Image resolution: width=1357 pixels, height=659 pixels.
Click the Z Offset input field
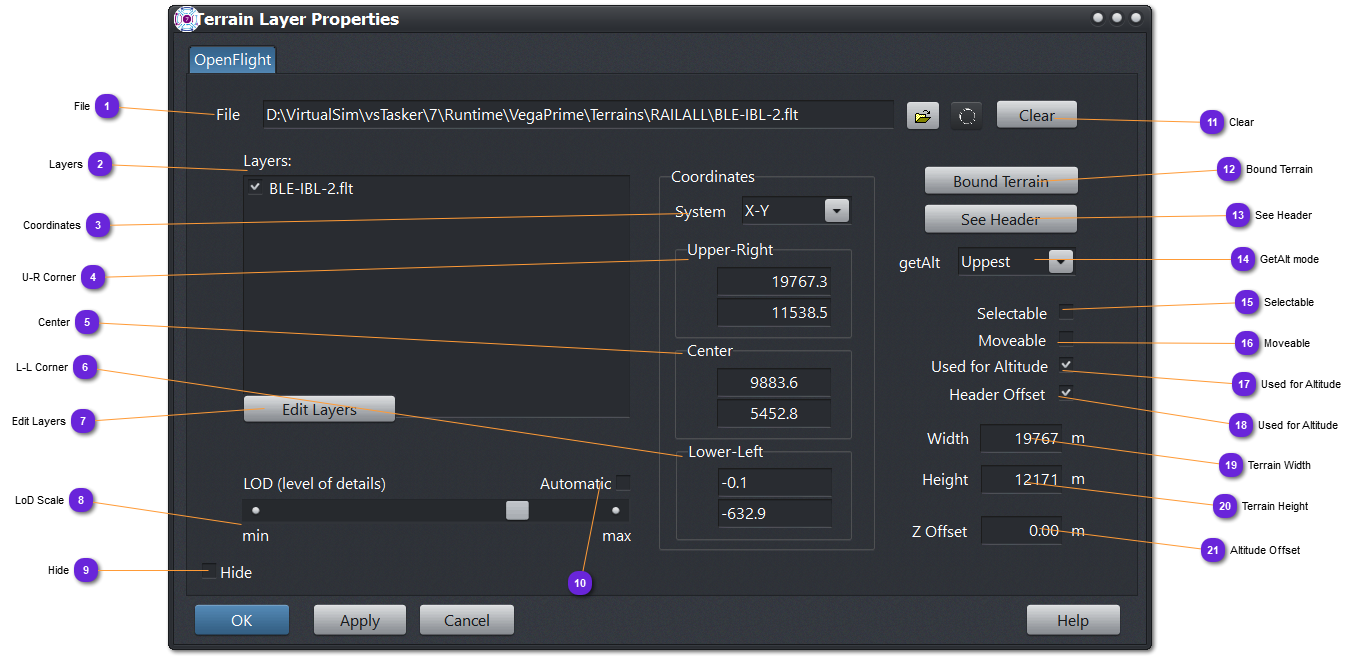1021,531
